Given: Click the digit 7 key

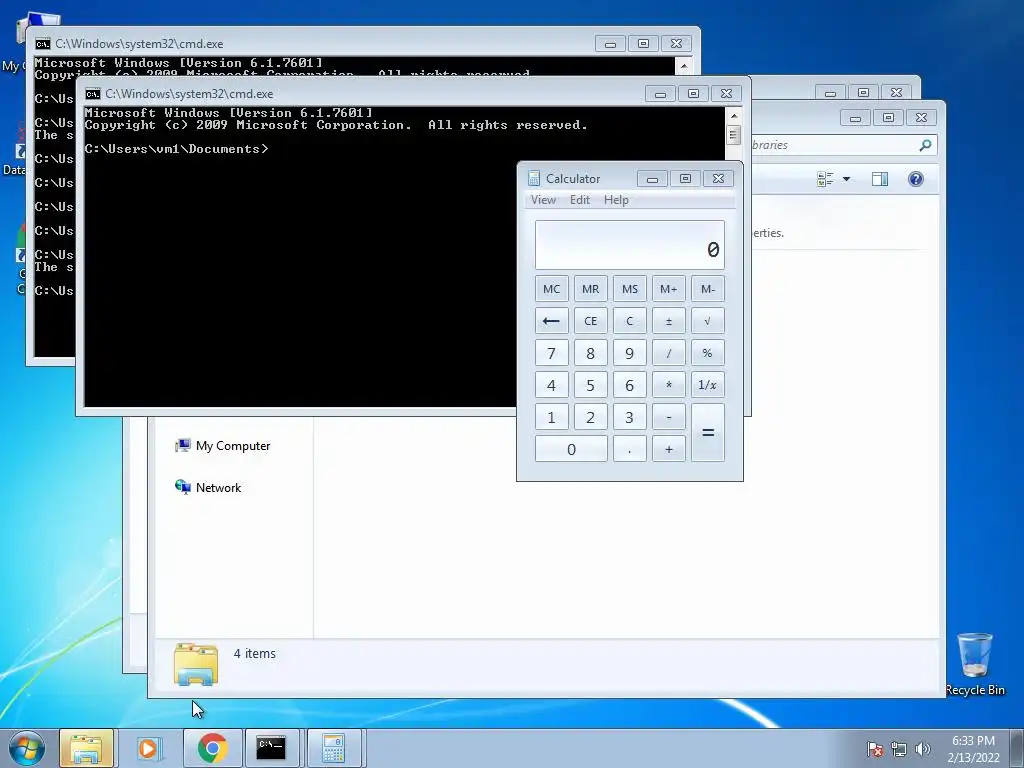Looking at the screenshot, I should point(551,353).
